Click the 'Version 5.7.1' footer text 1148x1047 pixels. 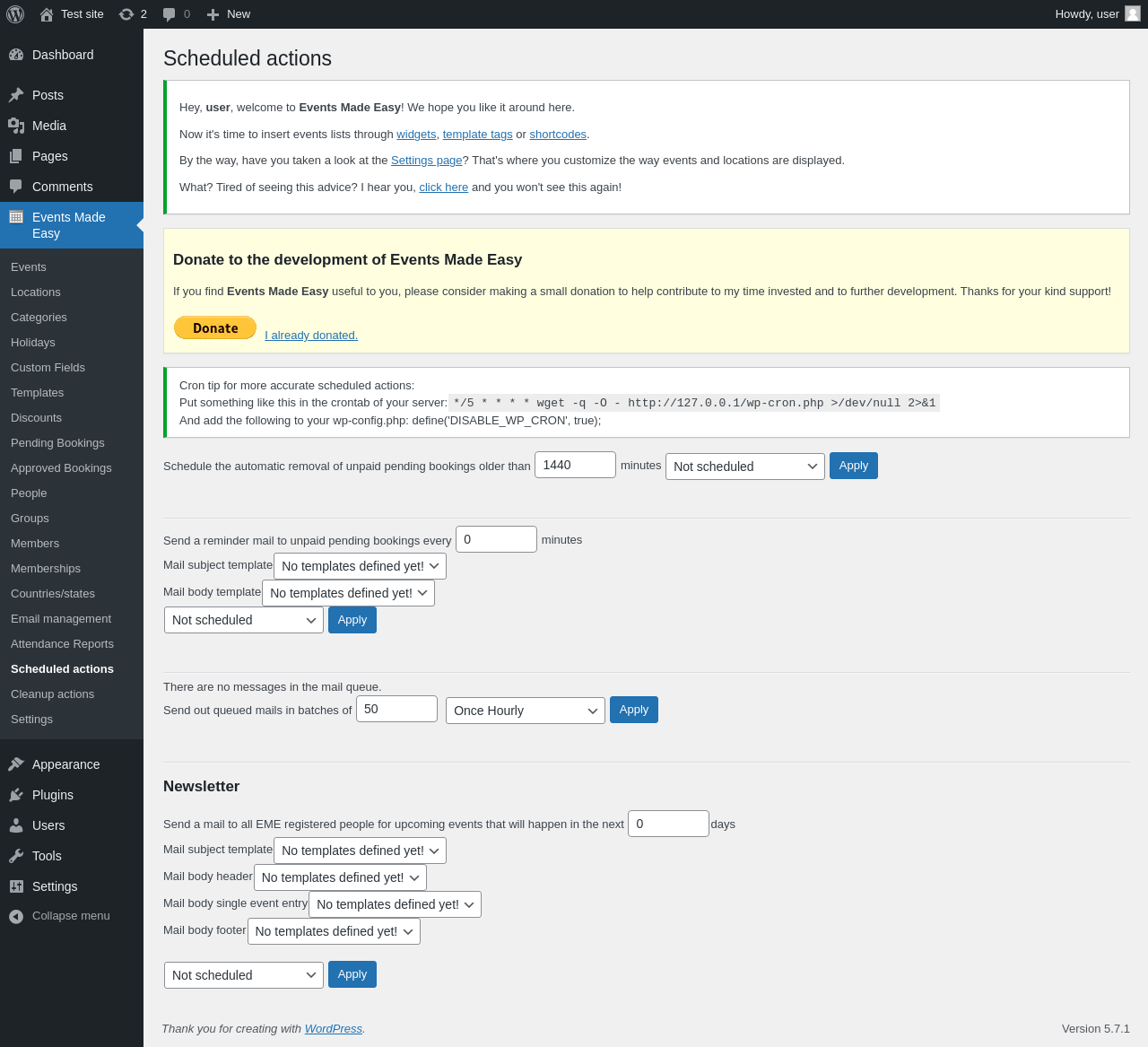[x=1096, y=1029]
